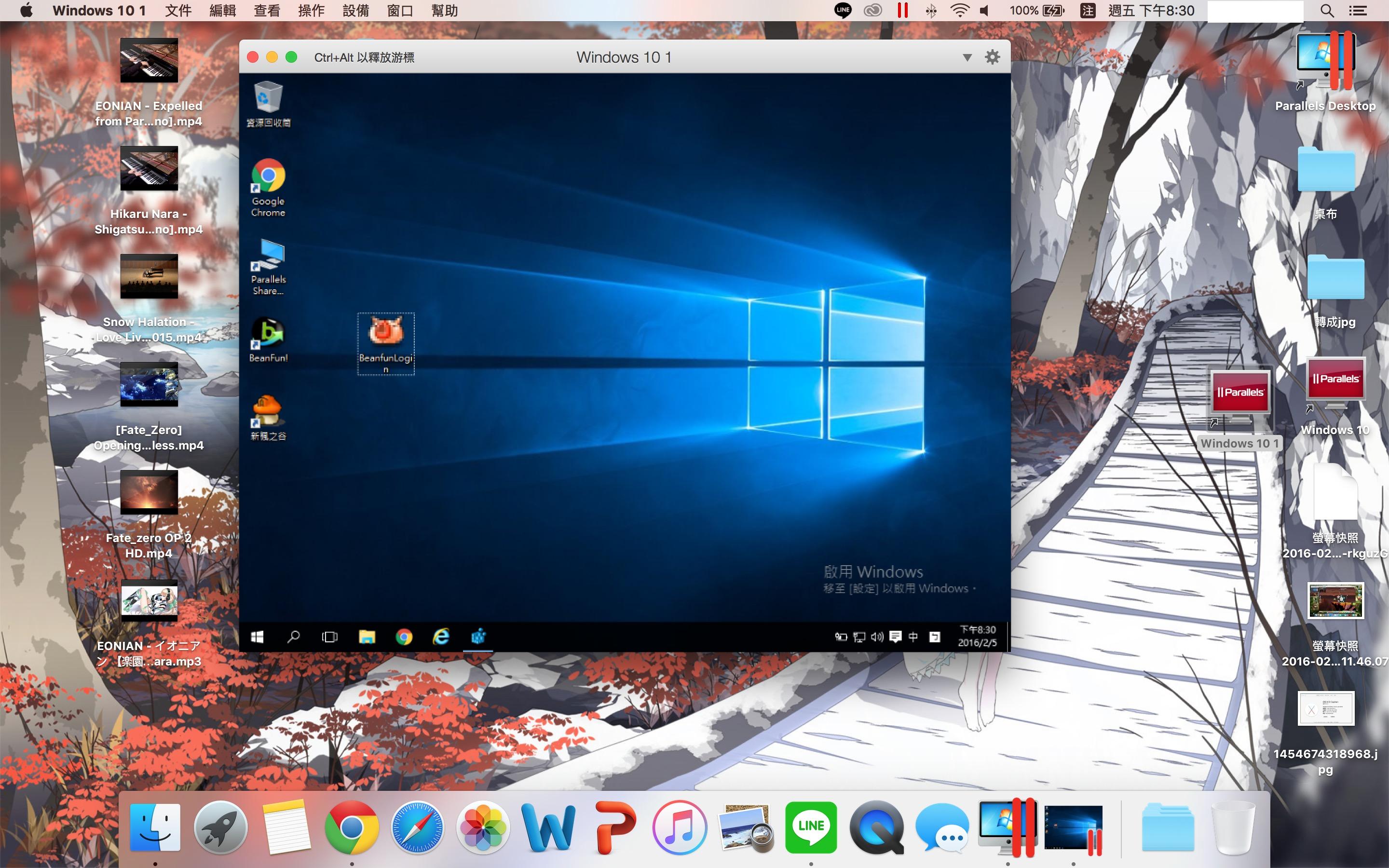Screen dimensions: 1389x868
Task: Open the Windows Start menu button
Action: coord(257,637)
